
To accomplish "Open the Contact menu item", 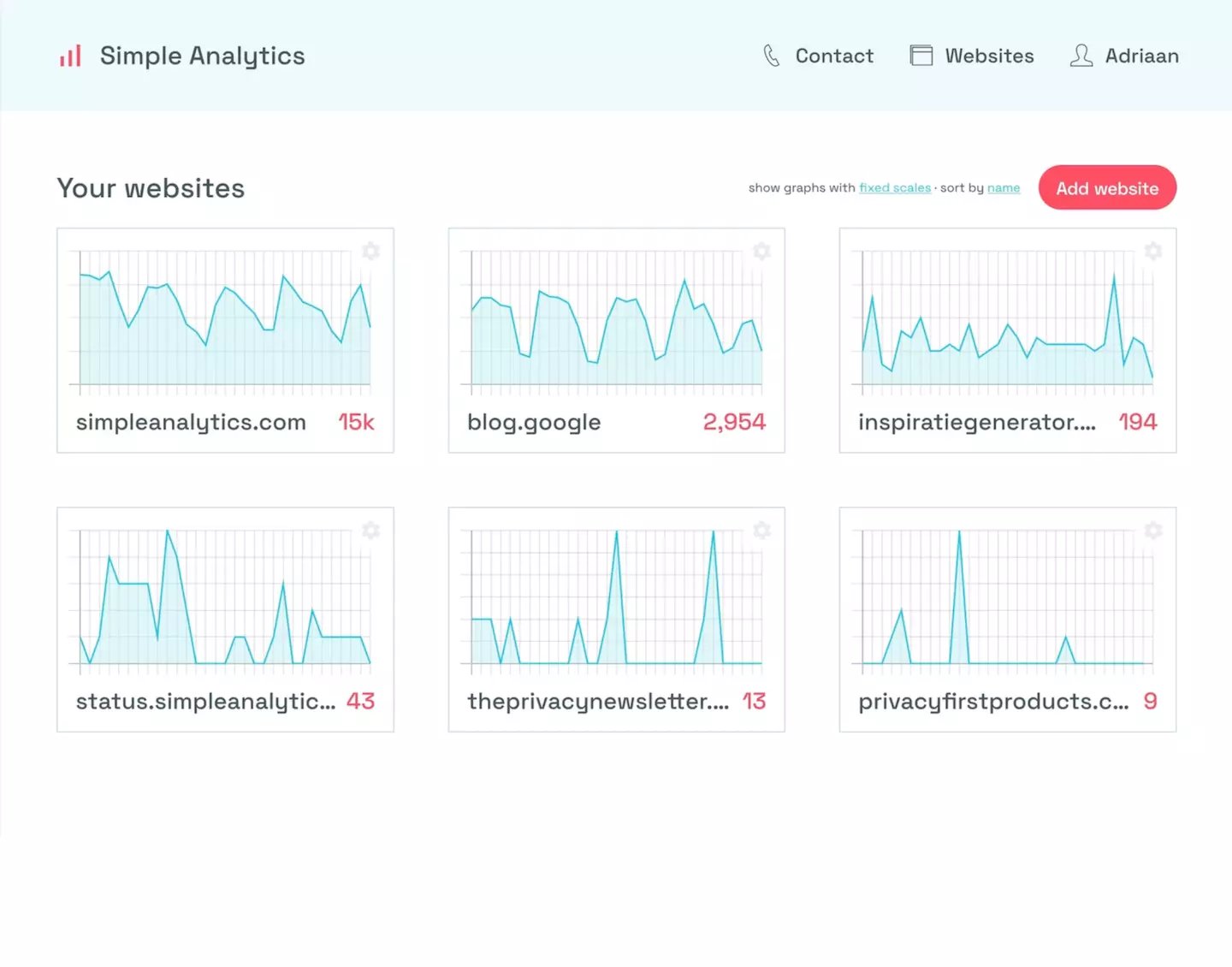I will coord(834,56).
